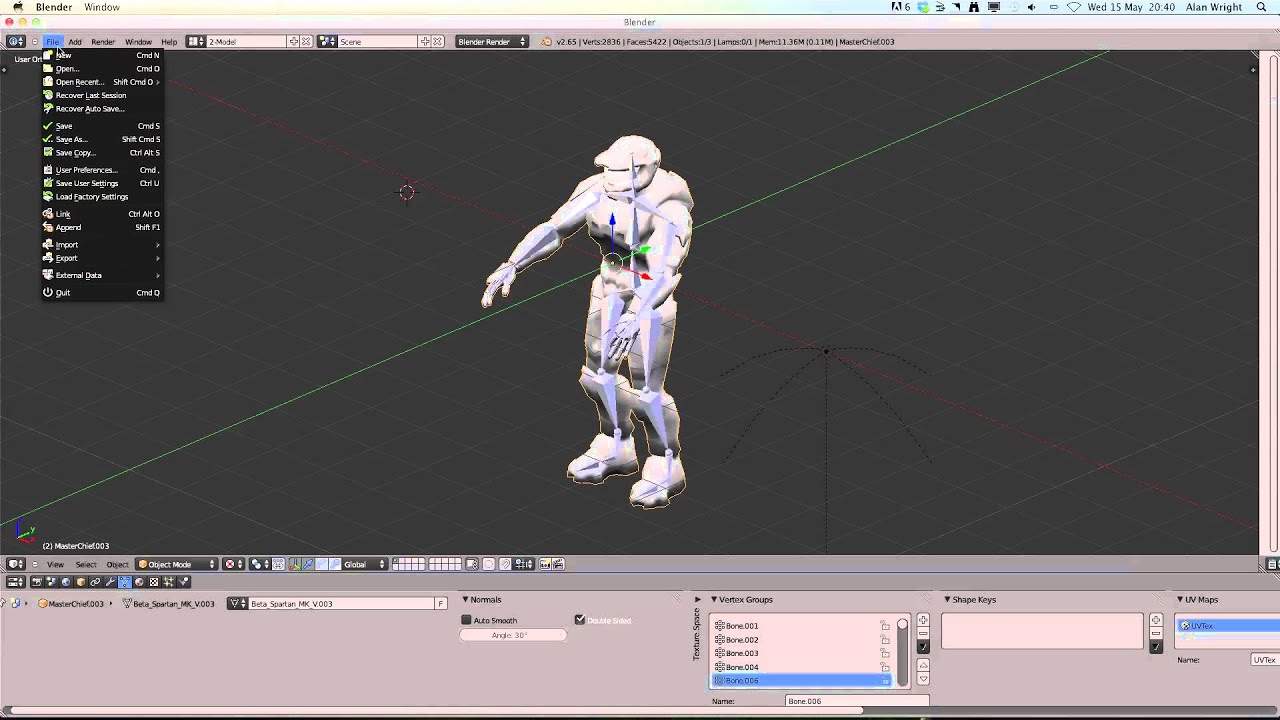Viewport: 1280px width, 720px height.
Task: Click Append in File menu
Action: point(102,227)
